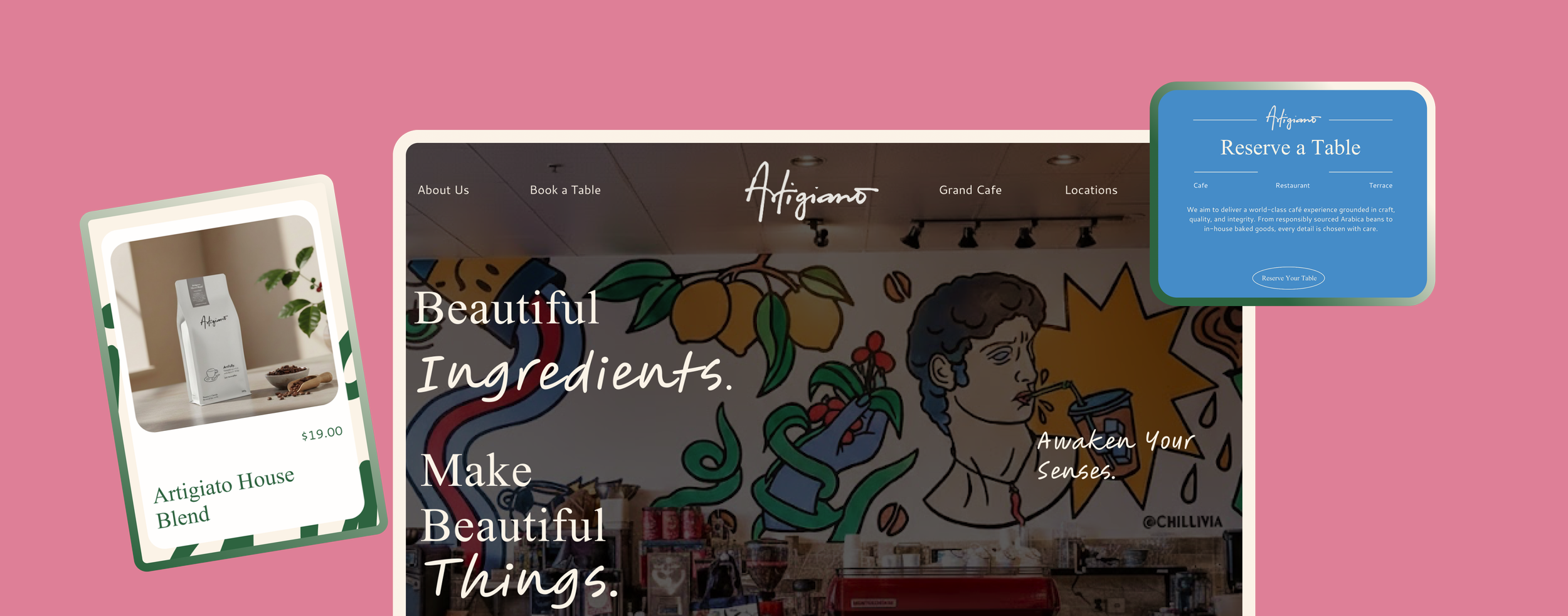1568x616 pixels.
Task: Open the Locations nav link
Action: pyautogui.click(x=1091, y=190)
